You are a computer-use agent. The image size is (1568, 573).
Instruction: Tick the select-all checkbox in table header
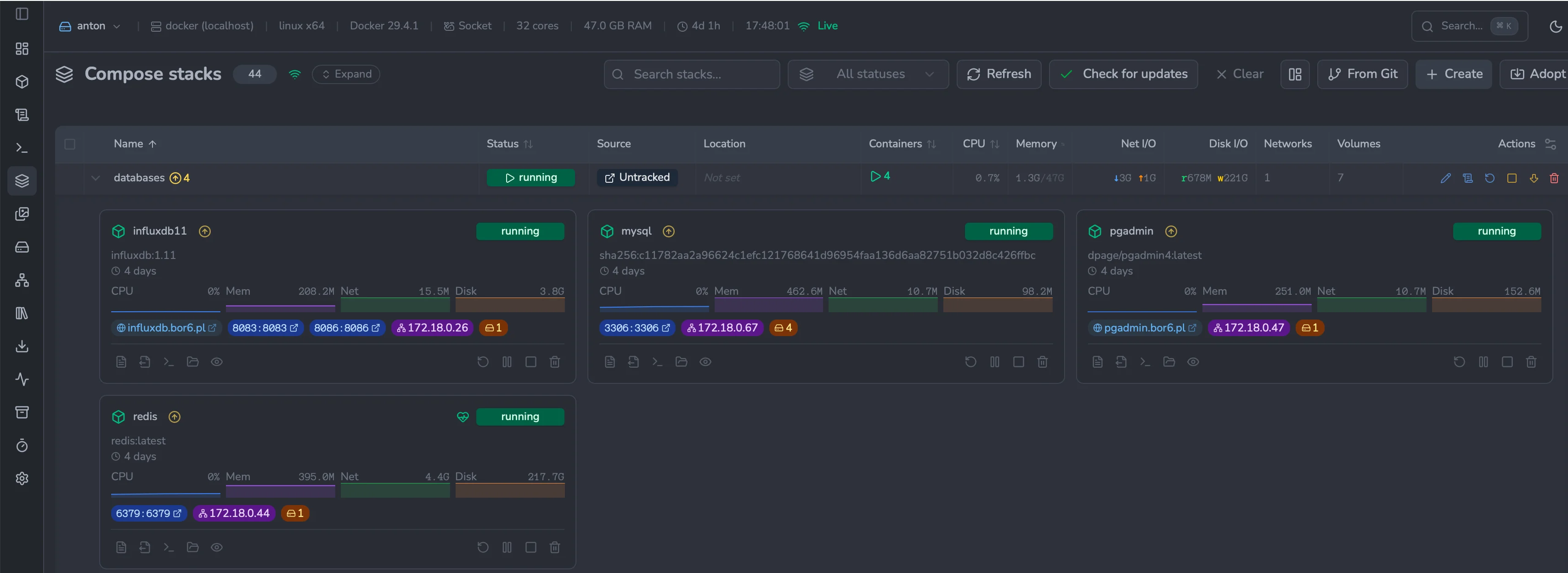70,144
